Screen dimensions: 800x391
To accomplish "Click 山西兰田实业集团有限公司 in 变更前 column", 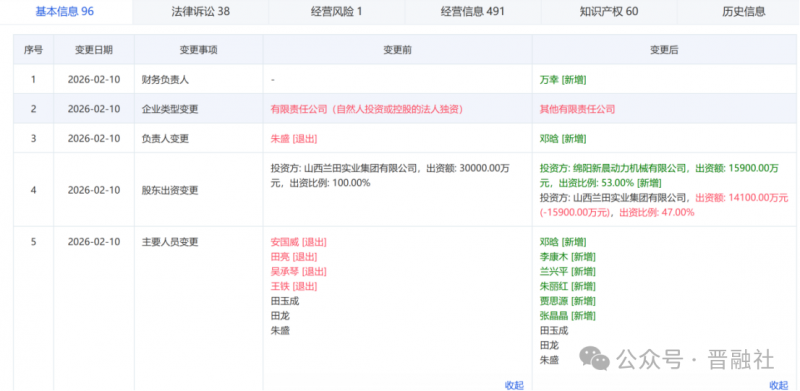I will point(361,168).
